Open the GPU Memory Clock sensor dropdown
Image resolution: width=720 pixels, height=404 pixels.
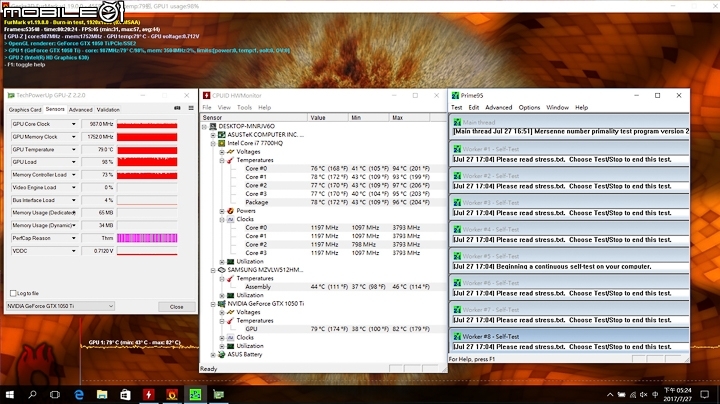(73, 137)
